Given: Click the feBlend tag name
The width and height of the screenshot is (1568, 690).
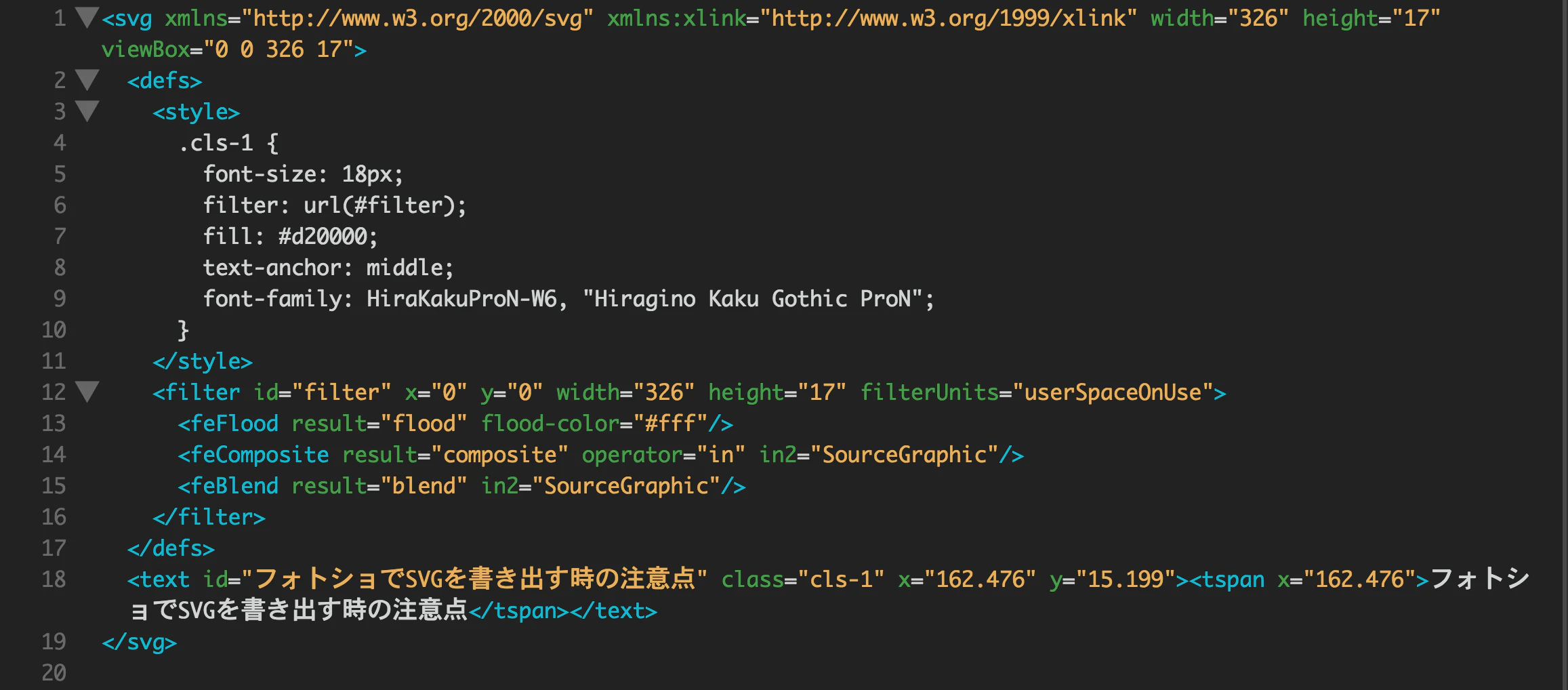Looking at the screenshot, I should (x=234, y=486).
